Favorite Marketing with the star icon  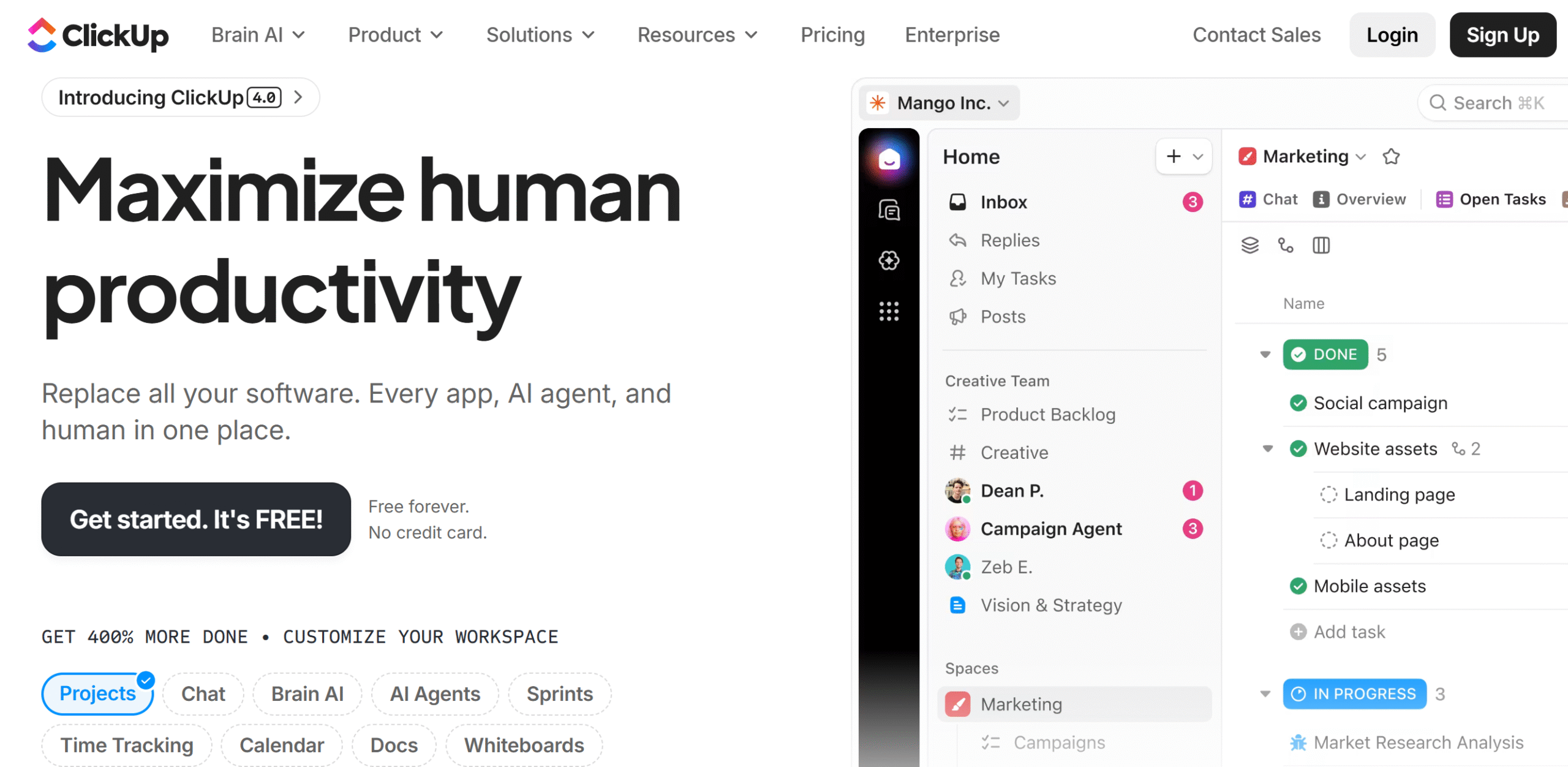tap(1391, 157)
